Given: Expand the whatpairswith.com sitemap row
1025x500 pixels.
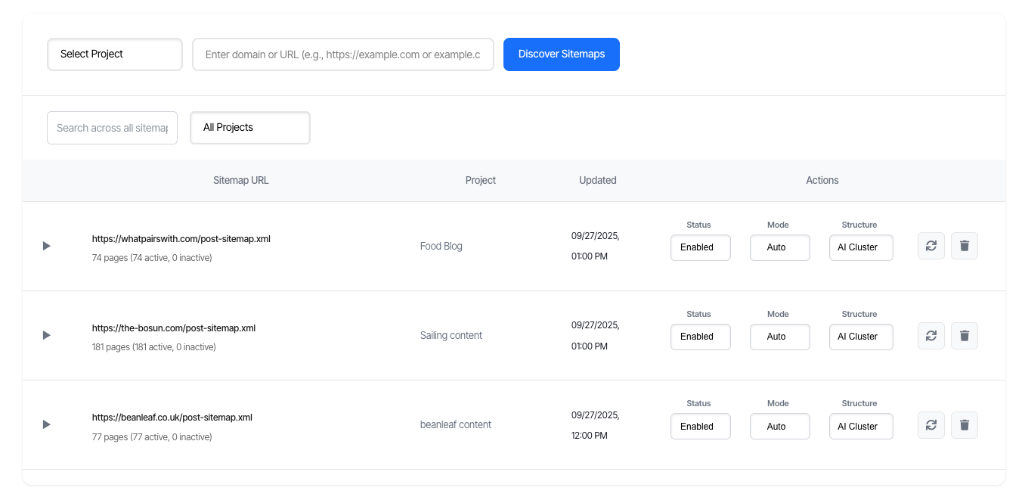Looking at the screenshot, I should (x=46, y=246).
